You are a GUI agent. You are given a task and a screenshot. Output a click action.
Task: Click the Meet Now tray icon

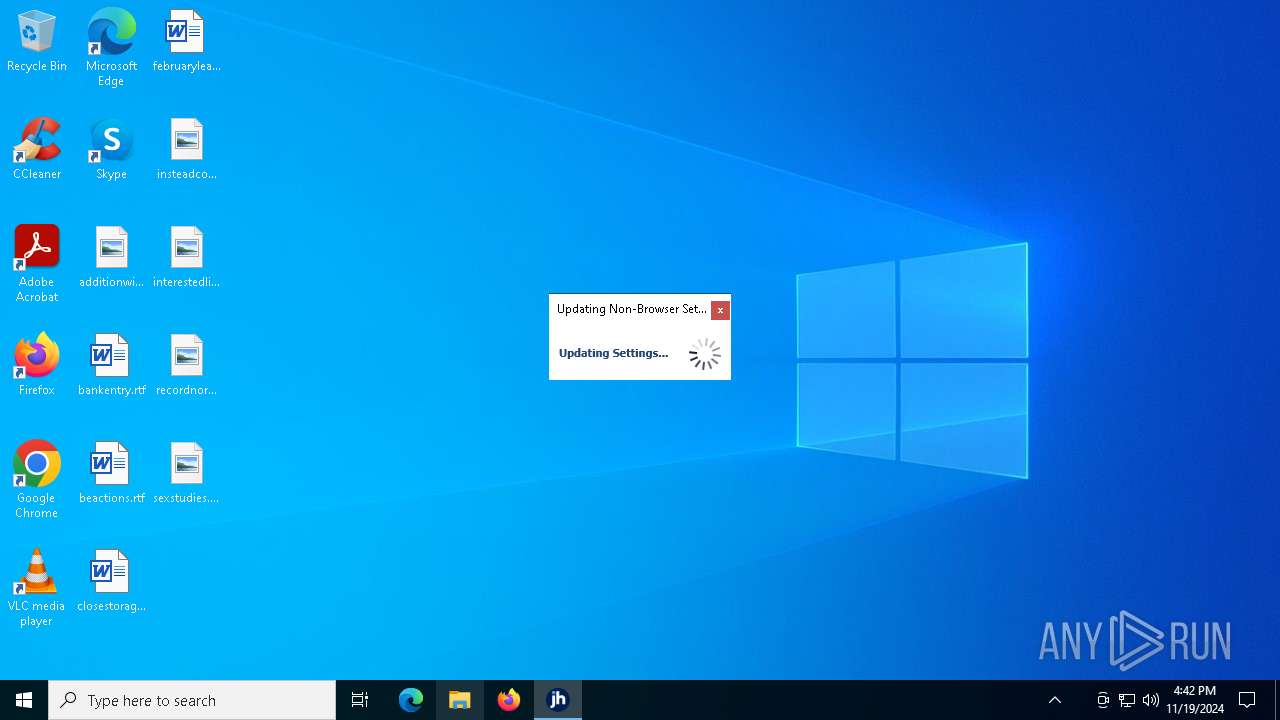click(1103, 700)
